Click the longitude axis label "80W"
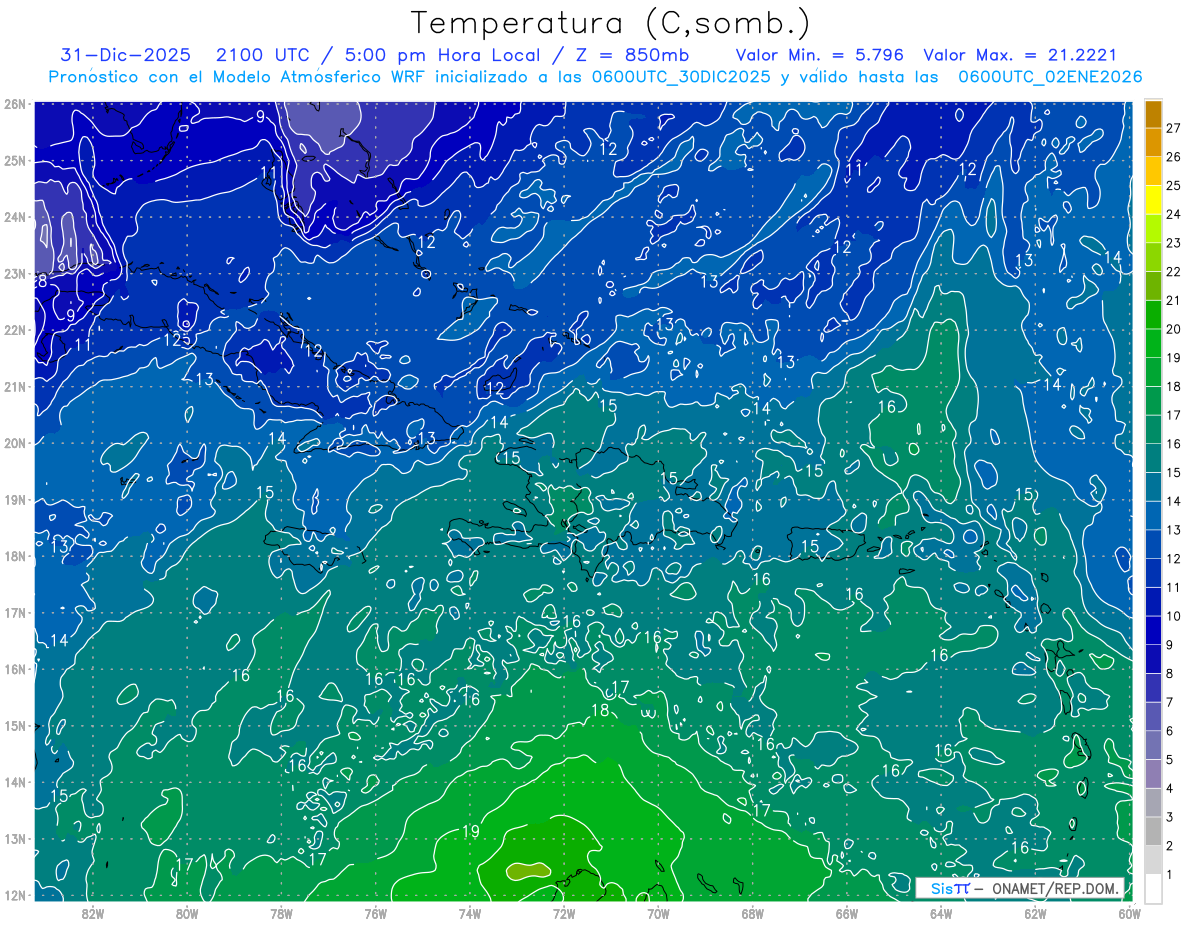Image resolution: width=1200 pixels, height=927 pixels. pyautogui.click(x=187, y=912)
